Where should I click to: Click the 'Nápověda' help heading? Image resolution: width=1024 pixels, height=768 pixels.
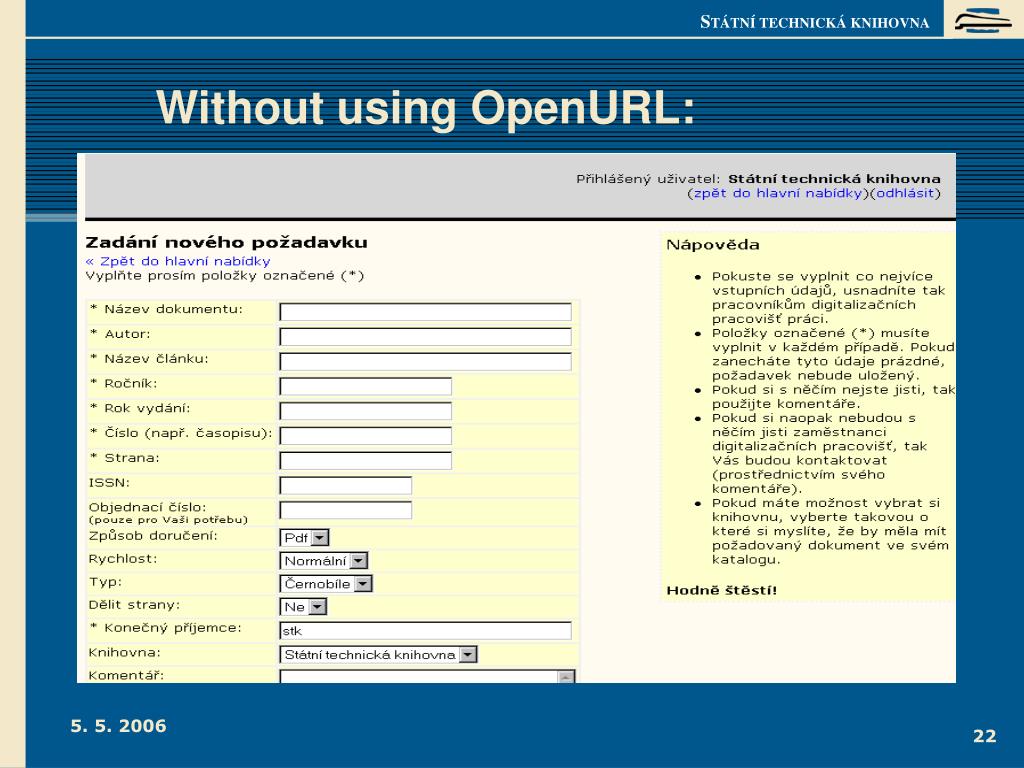tap(712, 245)
